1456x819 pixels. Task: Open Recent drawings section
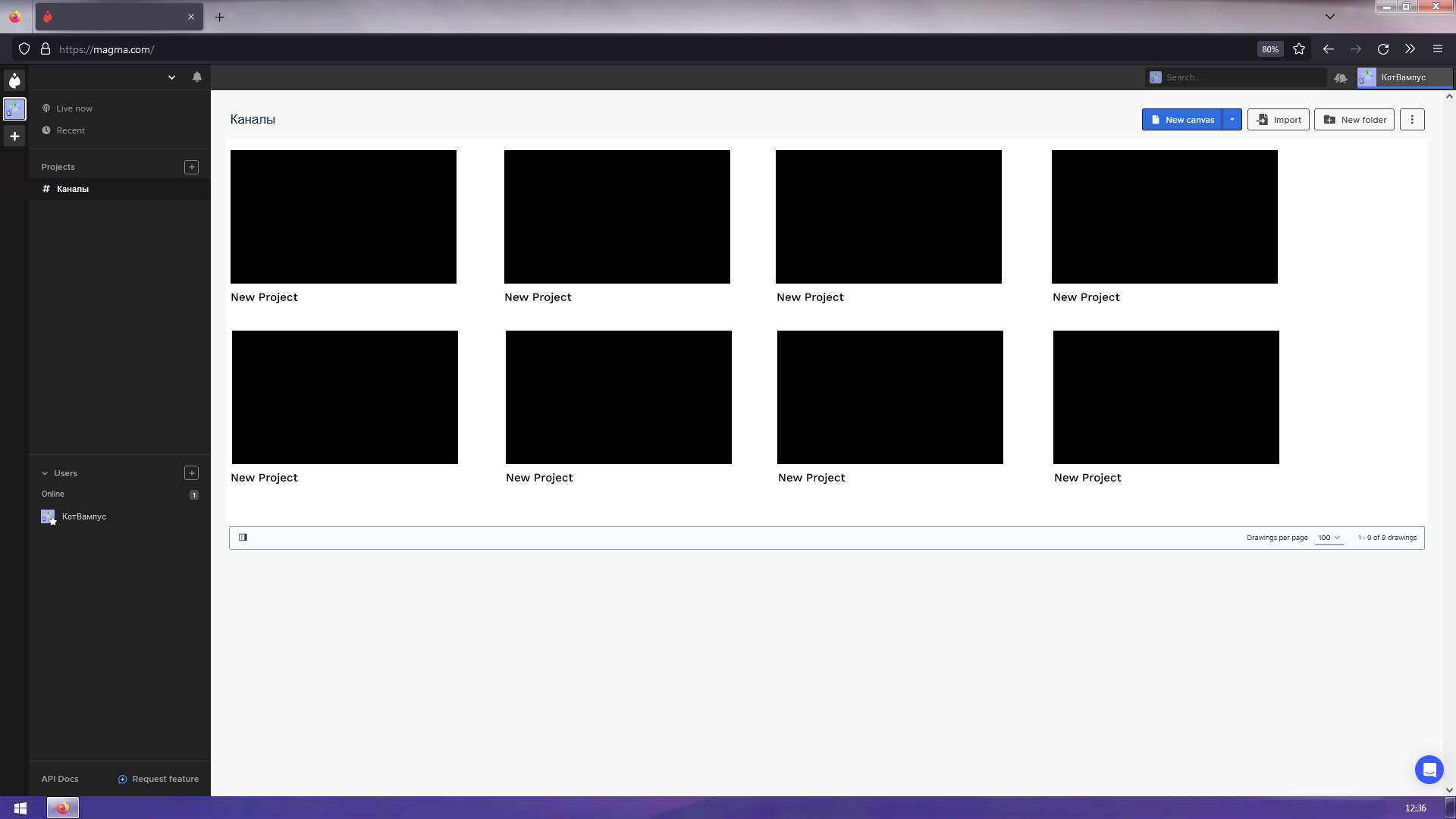click(x=70, y=130)
